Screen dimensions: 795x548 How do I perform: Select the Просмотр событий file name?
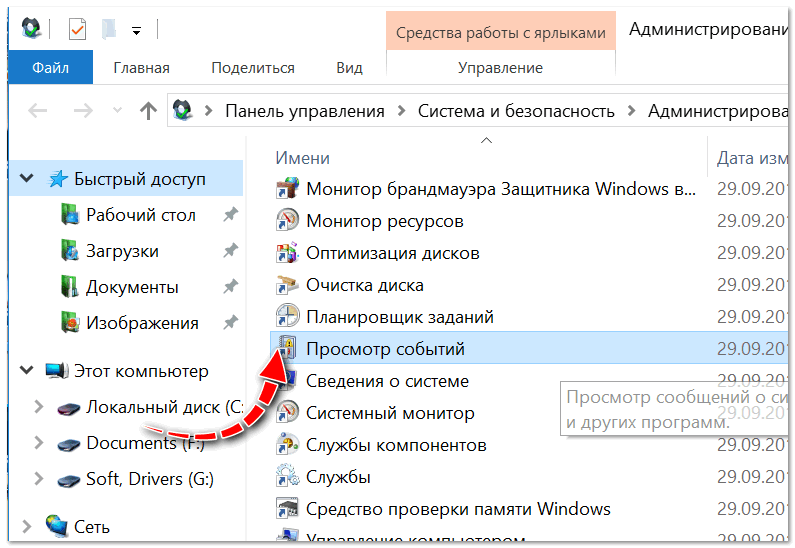385,349
